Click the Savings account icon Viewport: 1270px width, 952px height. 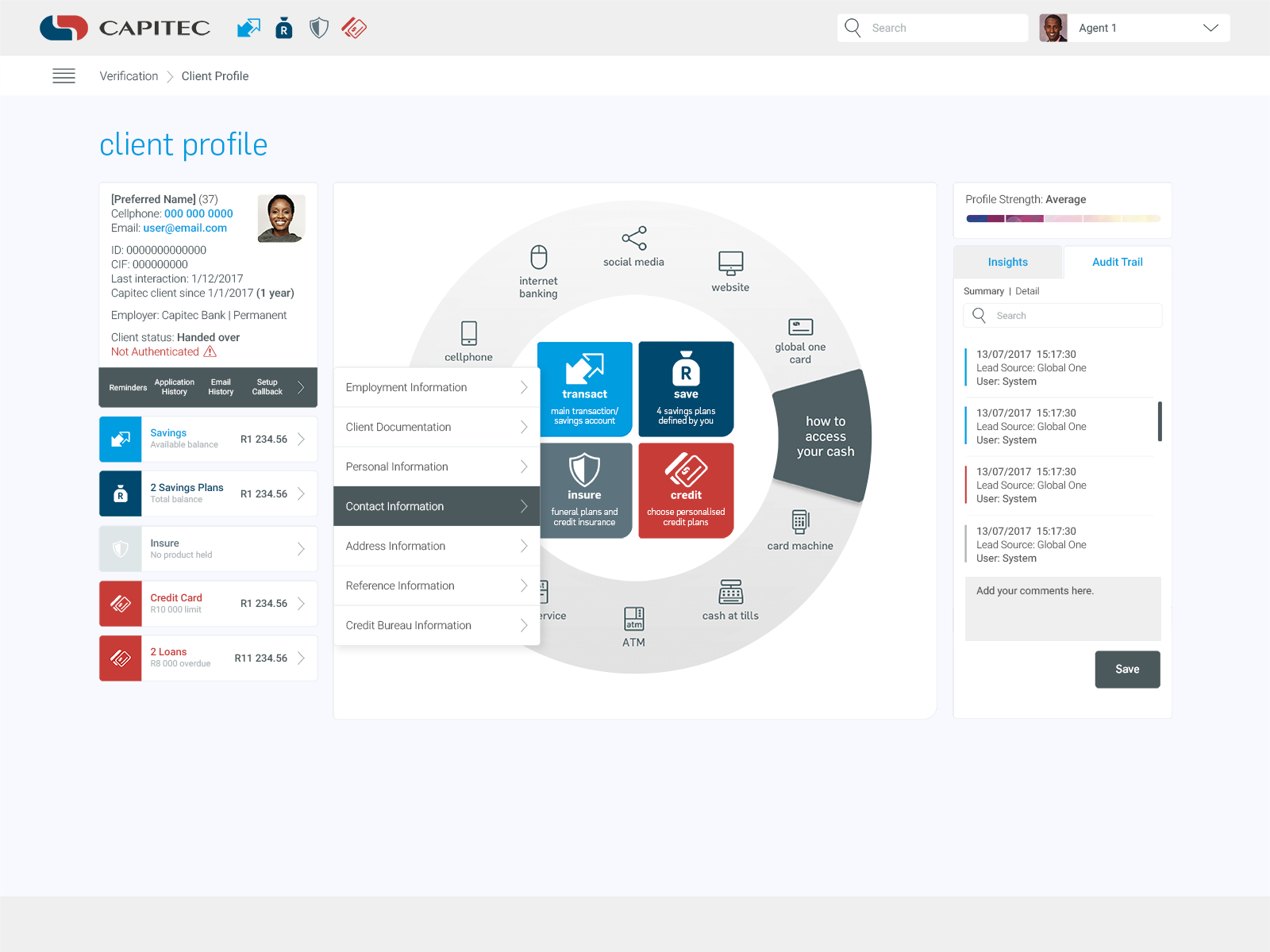pos(121,440)
